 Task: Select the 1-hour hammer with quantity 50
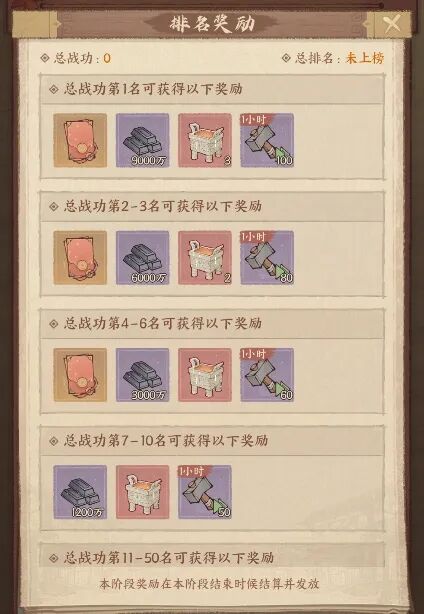(x=205, y=492)
